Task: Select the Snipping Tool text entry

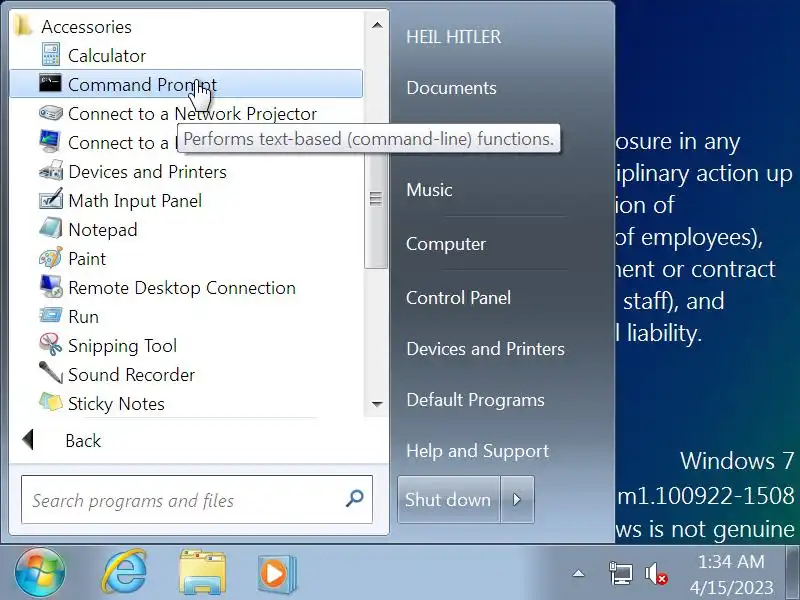Action: (x=122, y=346)
